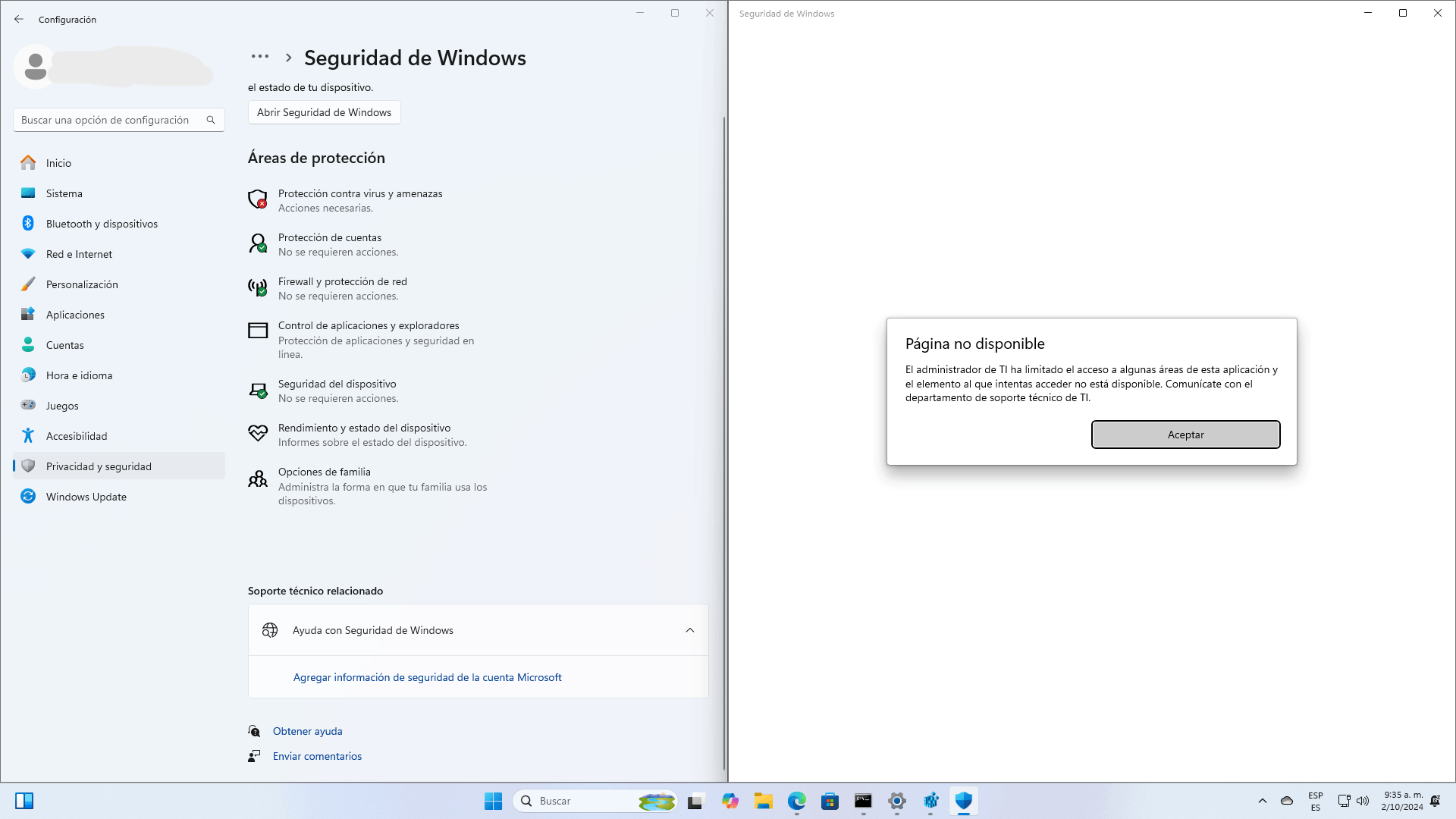The width and height of the screenshot is (1456, 819).
Task: Click the Opciones de familia people icon
Action: click(x=258, y=479)
